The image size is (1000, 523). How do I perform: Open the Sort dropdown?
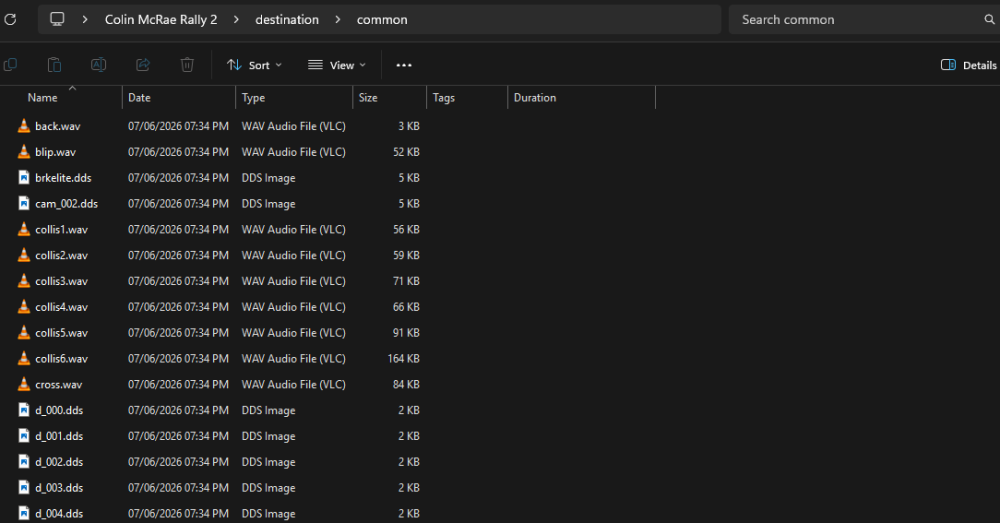[x=254, y=65]
